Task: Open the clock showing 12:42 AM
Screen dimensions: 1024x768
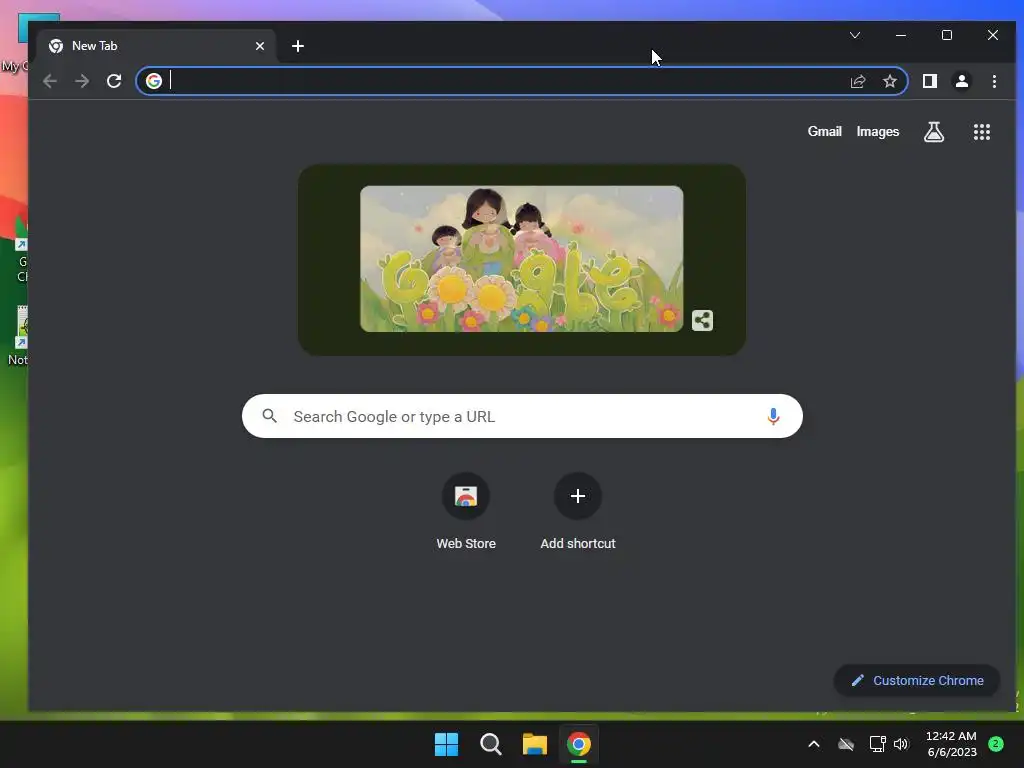Action: click(x=951, y=744)
